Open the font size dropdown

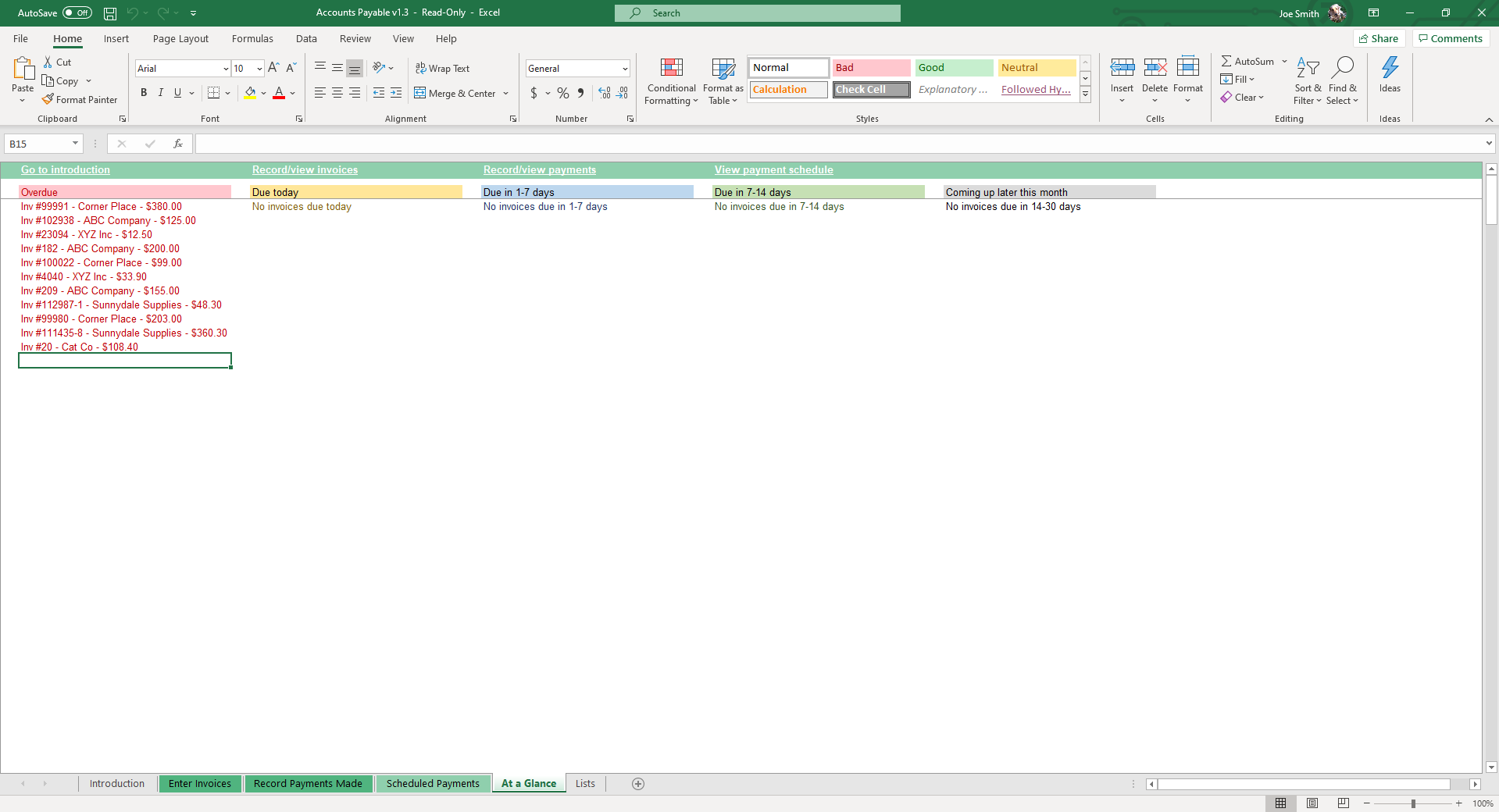pyautogui.click(x=259, y=69)
